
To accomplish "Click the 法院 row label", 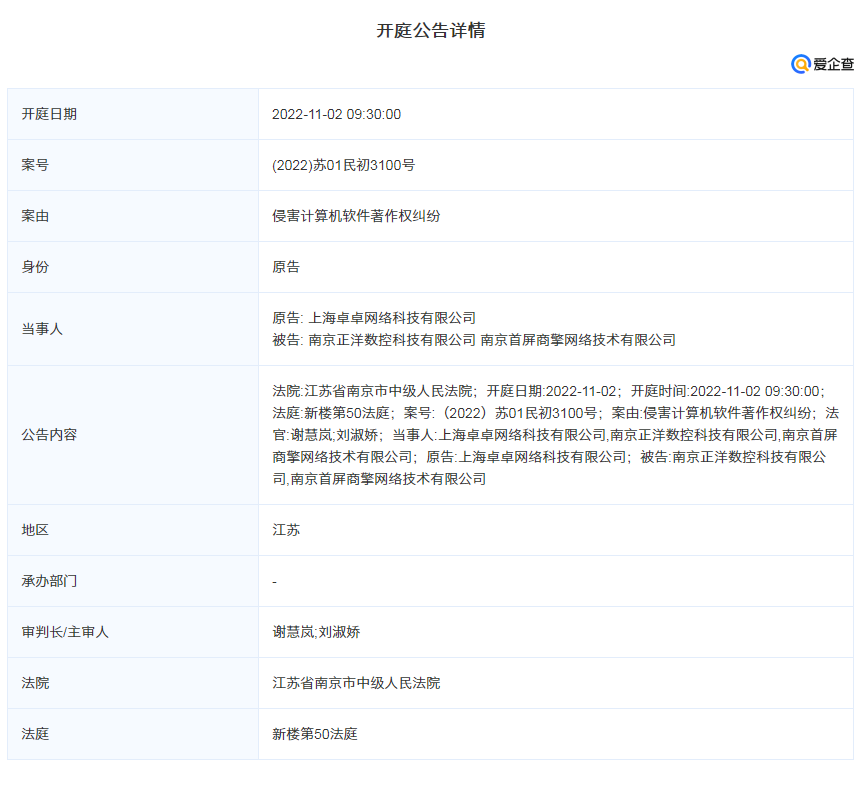I will 35,683.
